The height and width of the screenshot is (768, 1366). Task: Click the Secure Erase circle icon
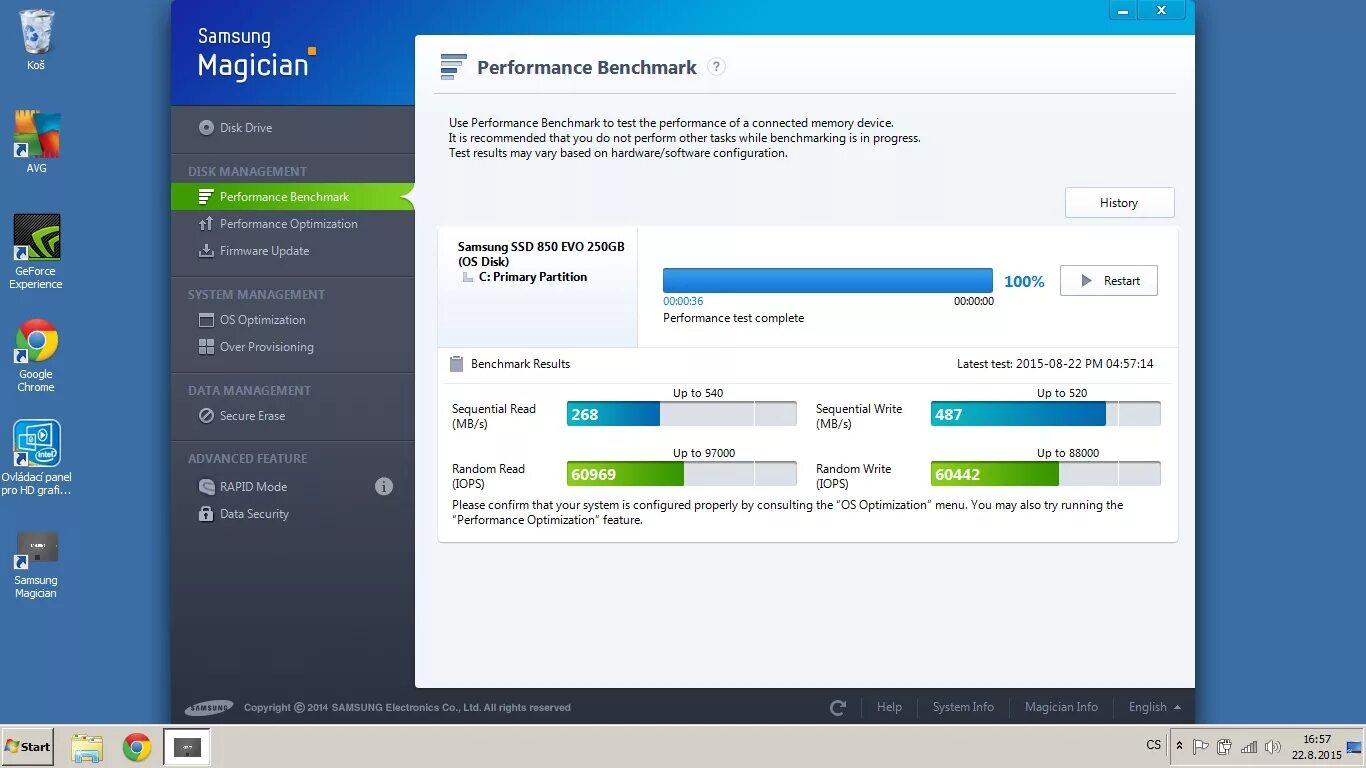(206, 416)
